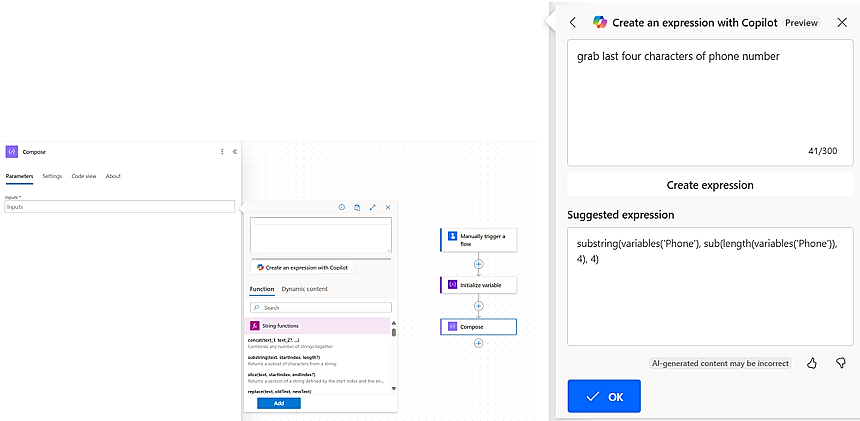Screen dimensions: 860x421
Task: Click the function Search field
Action: coord(320,308)
